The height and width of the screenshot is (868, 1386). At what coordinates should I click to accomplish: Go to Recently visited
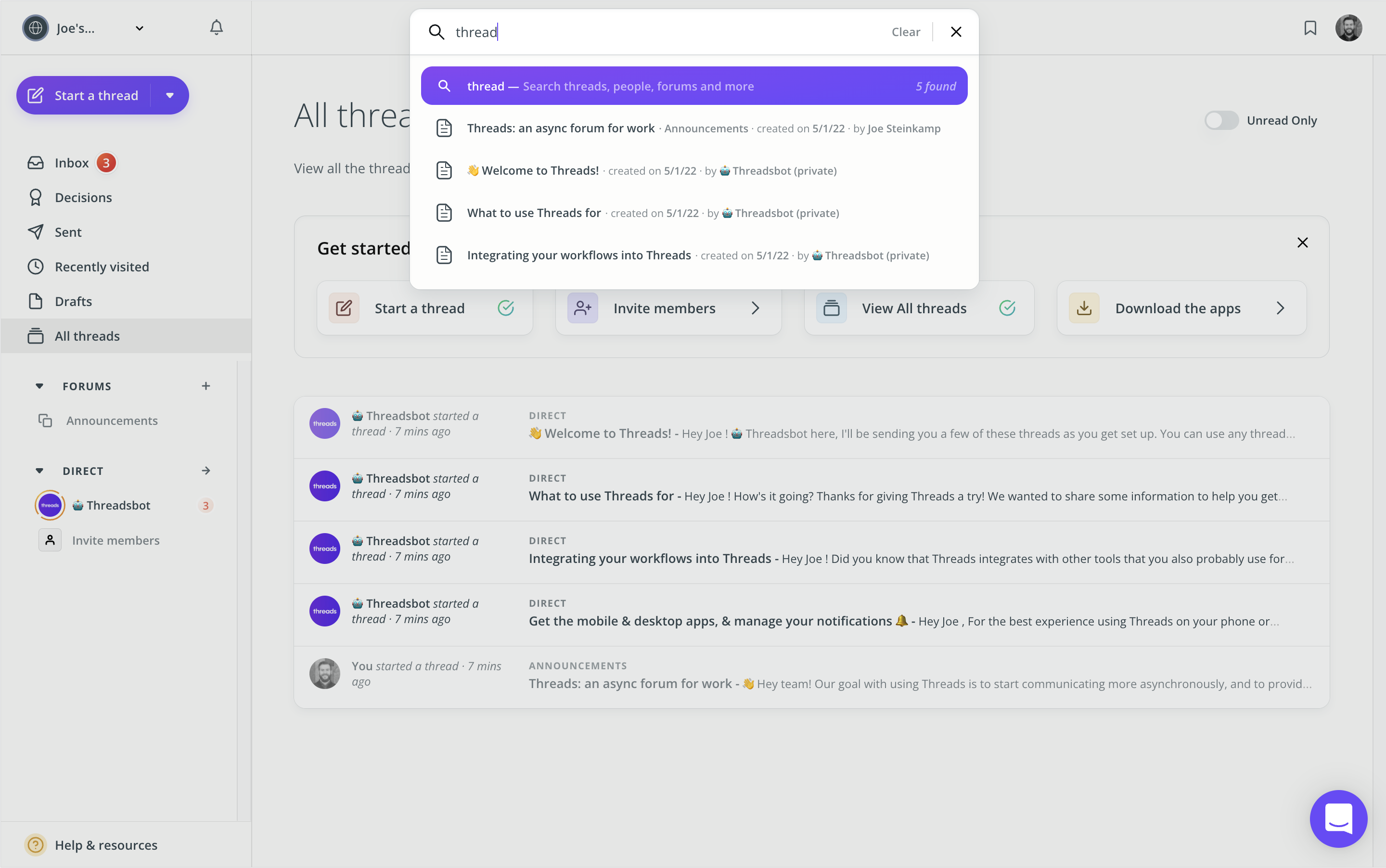[x=102, y=267]
